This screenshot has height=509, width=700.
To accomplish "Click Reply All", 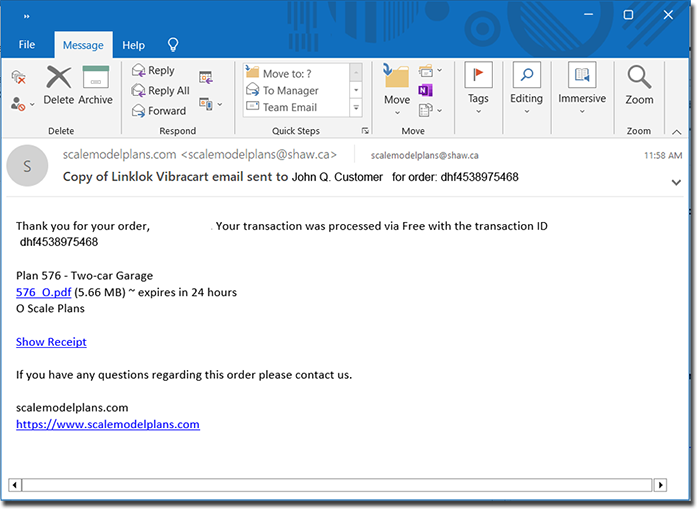I will click(x=161, y=91).
